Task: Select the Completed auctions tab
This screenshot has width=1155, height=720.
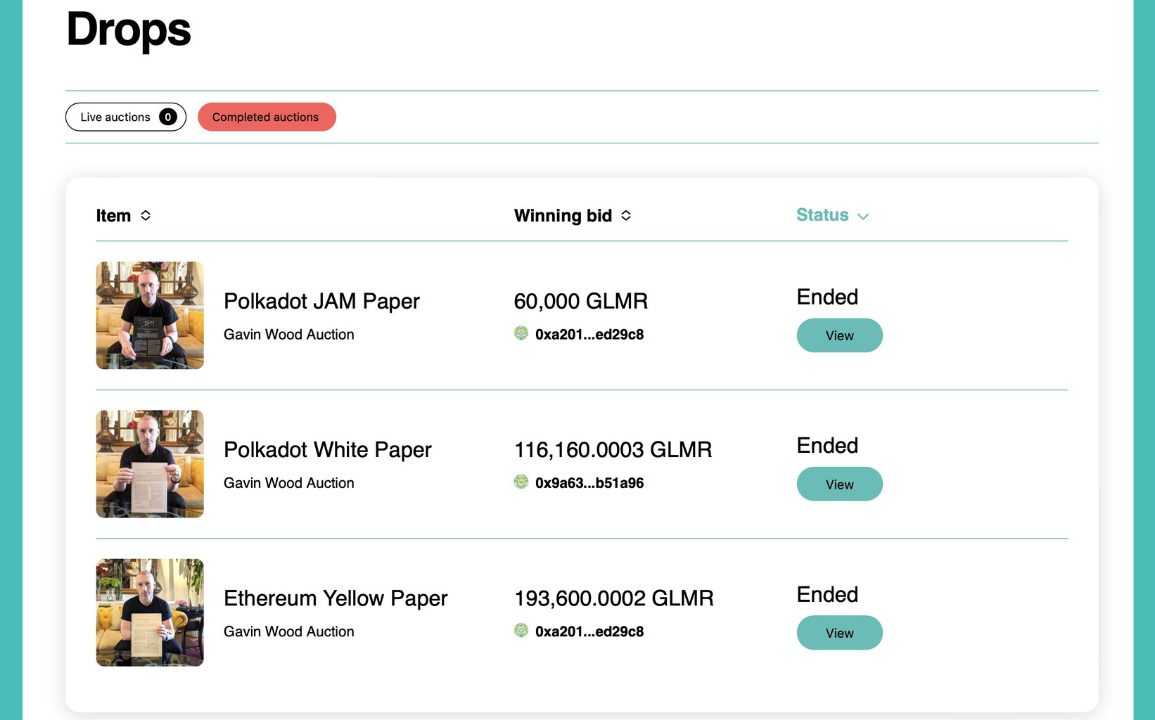Action: click(x=267, y=117)
